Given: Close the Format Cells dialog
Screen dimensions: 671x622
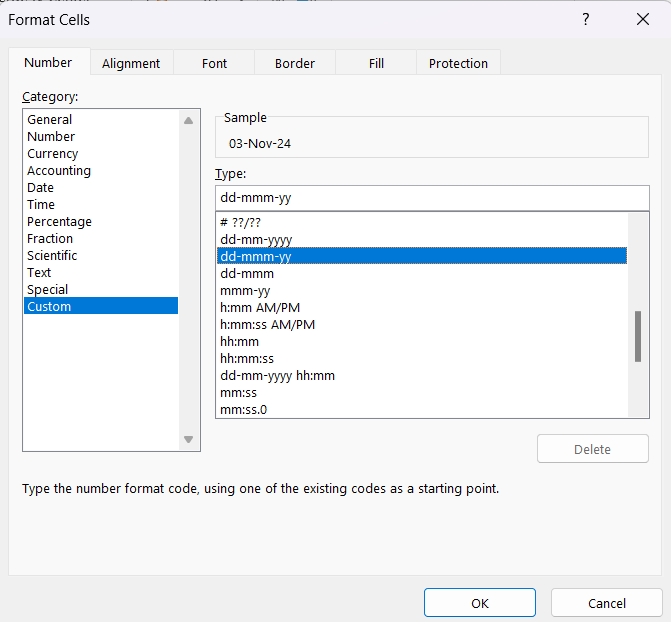Looking at the screenshot, I should (643, 19).
